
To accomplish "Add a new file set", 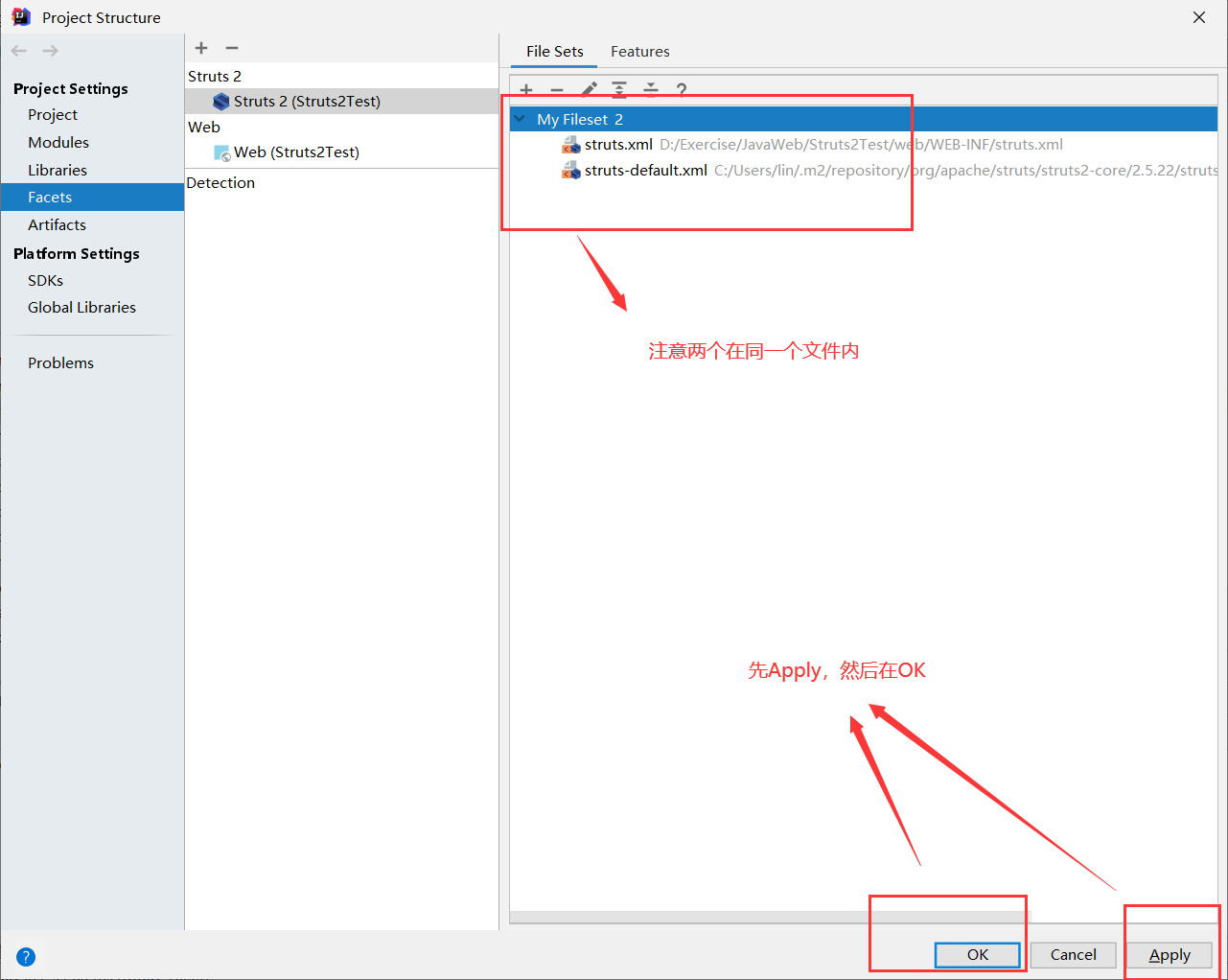I will [526, 90].
